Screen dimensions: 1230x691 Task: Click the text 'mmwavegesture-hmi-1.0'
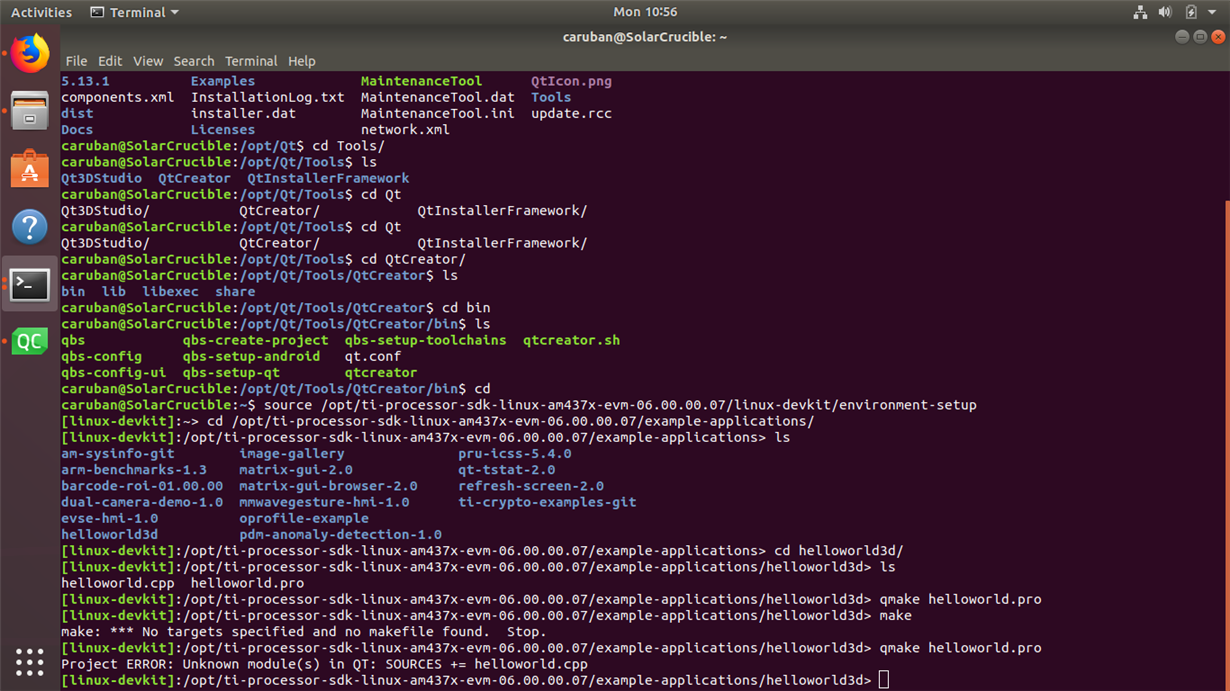coord(324,502)
